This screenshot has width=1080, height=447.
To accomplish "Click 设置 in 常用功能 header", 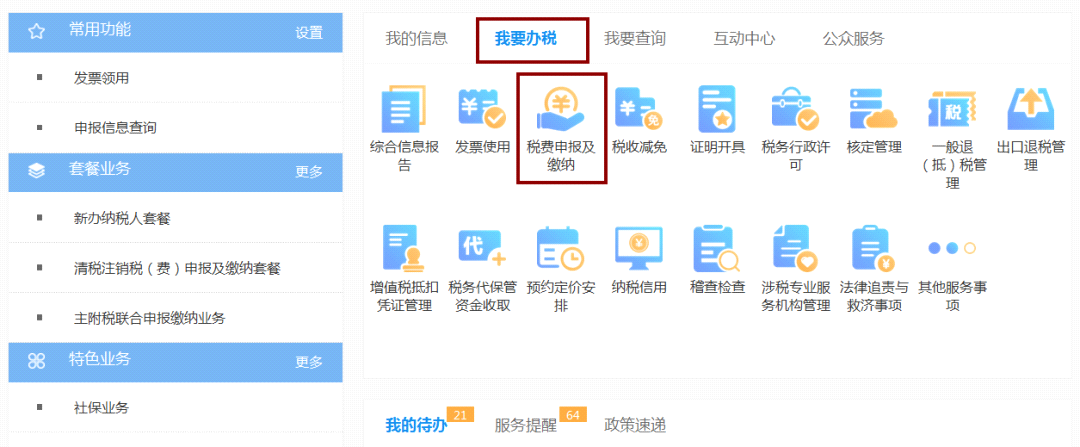I will [x=309, y=33].
